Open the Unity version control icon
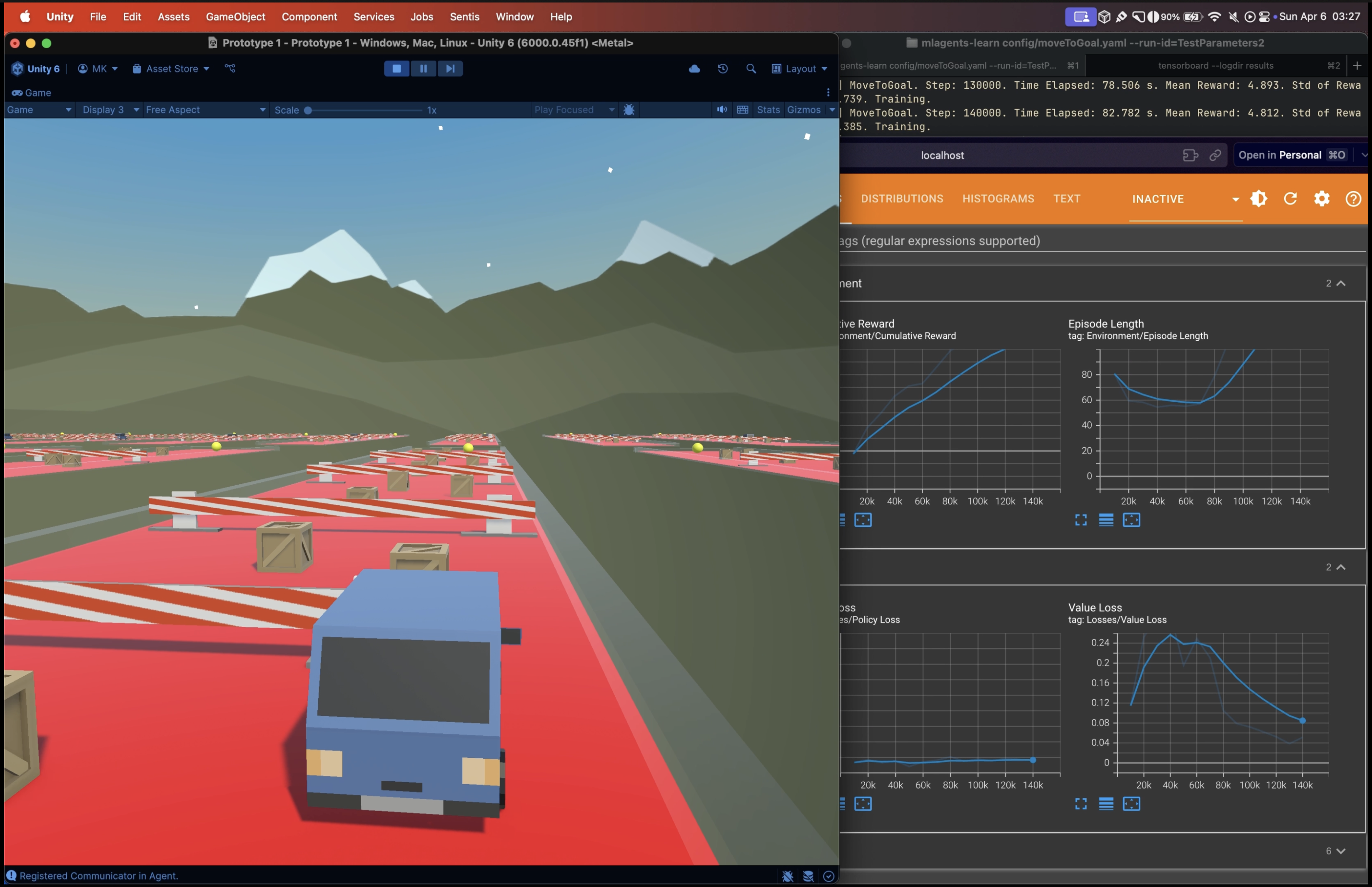This screenshot has width=1372, height=887. tap(230, 69)
